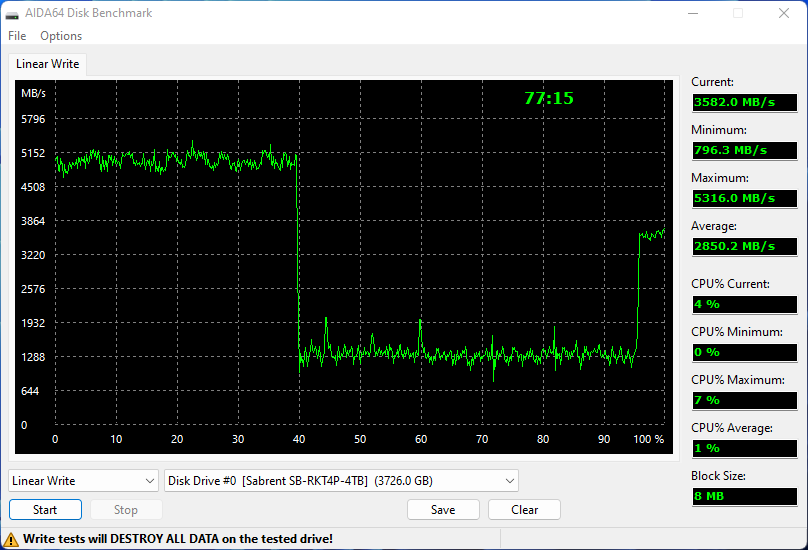
Task: Click the CPU% Maximum 7 % field
Action: coord(745,400)
